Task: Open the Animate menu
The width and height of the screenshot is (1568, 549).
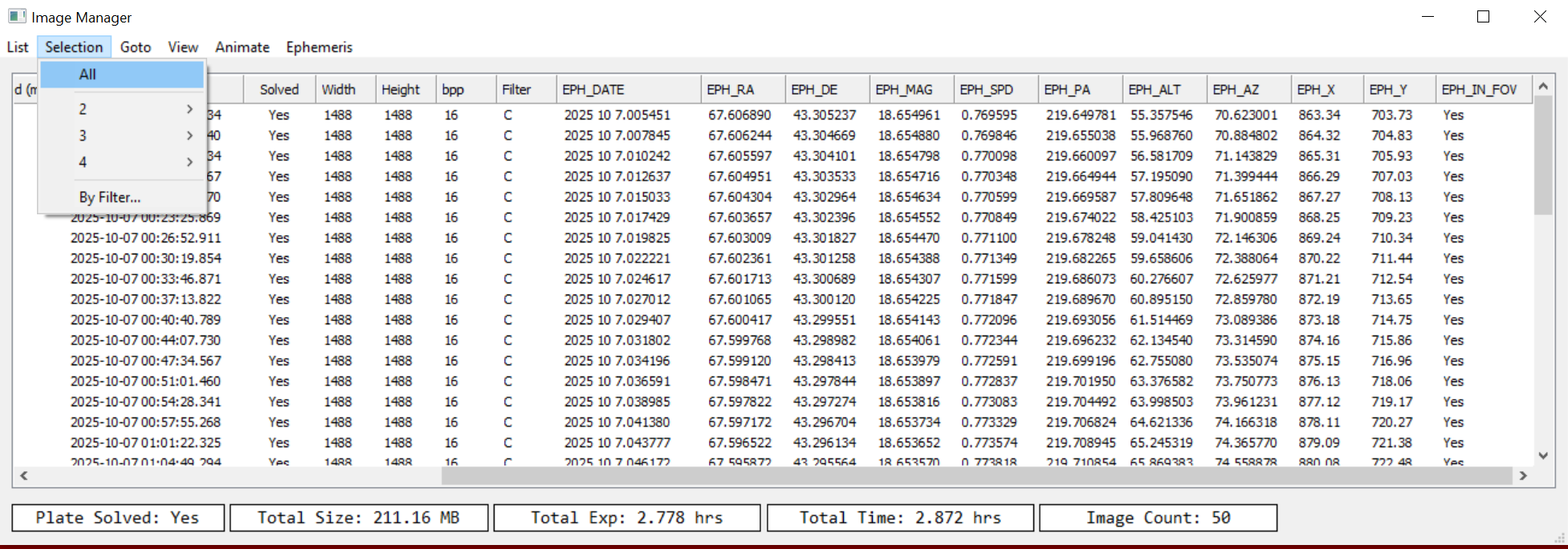Action: coord(242,47)
